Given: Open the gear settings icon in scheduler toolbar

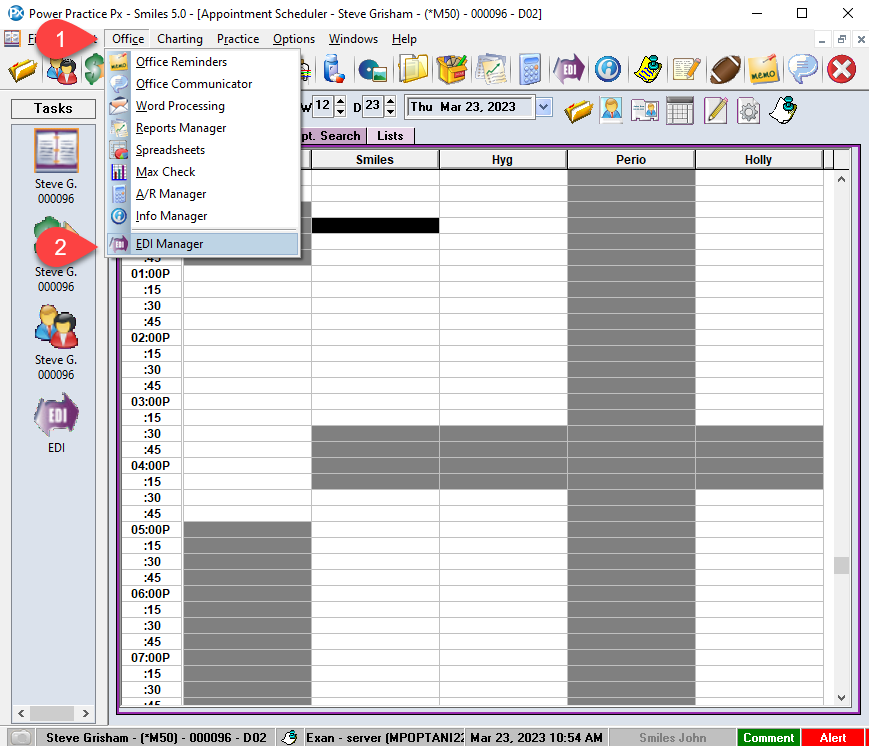Looking at the screenshot, I should click(x=748, y=111).
